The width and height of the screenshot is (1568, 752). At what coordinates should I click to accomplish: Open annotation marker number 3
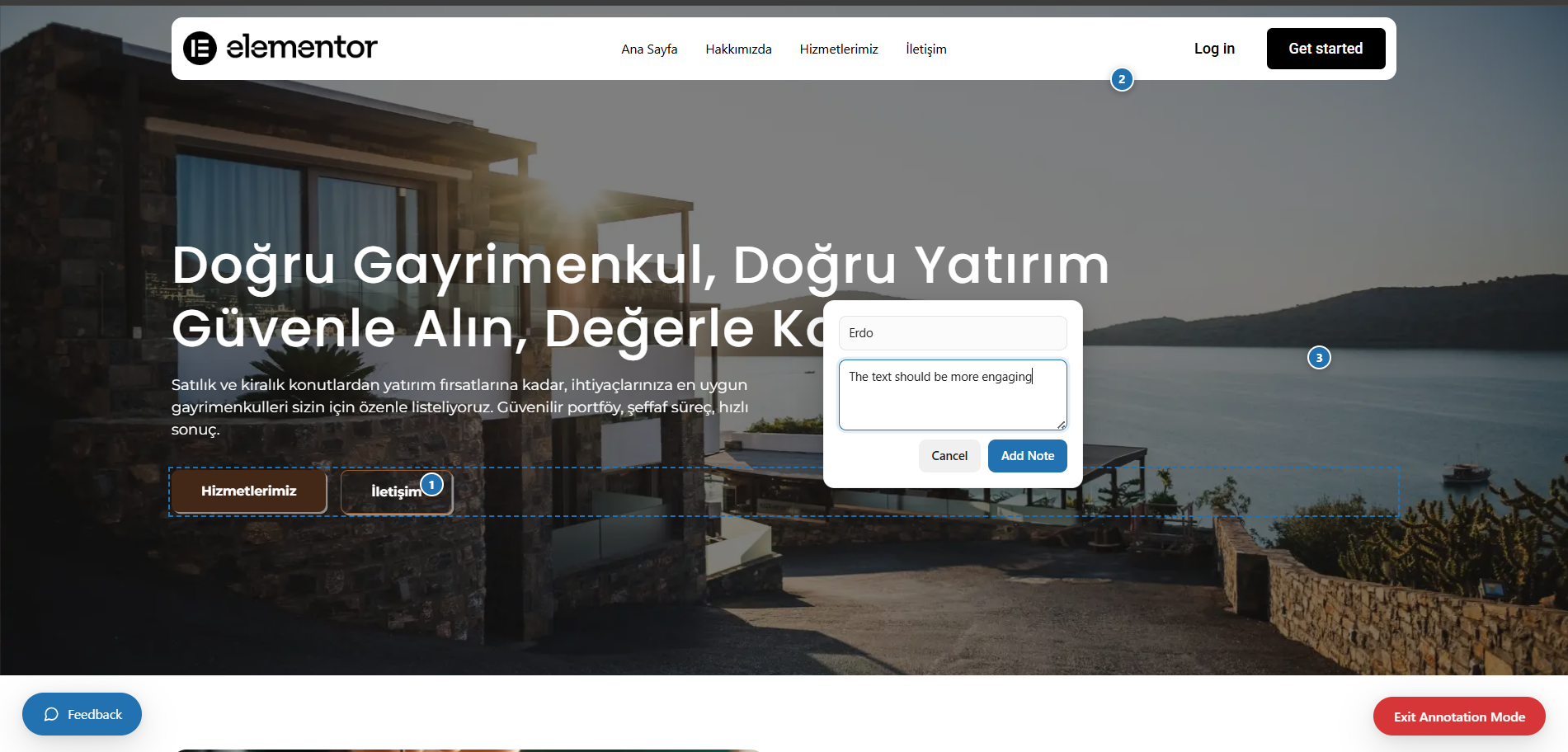[x=1319, y=358]
